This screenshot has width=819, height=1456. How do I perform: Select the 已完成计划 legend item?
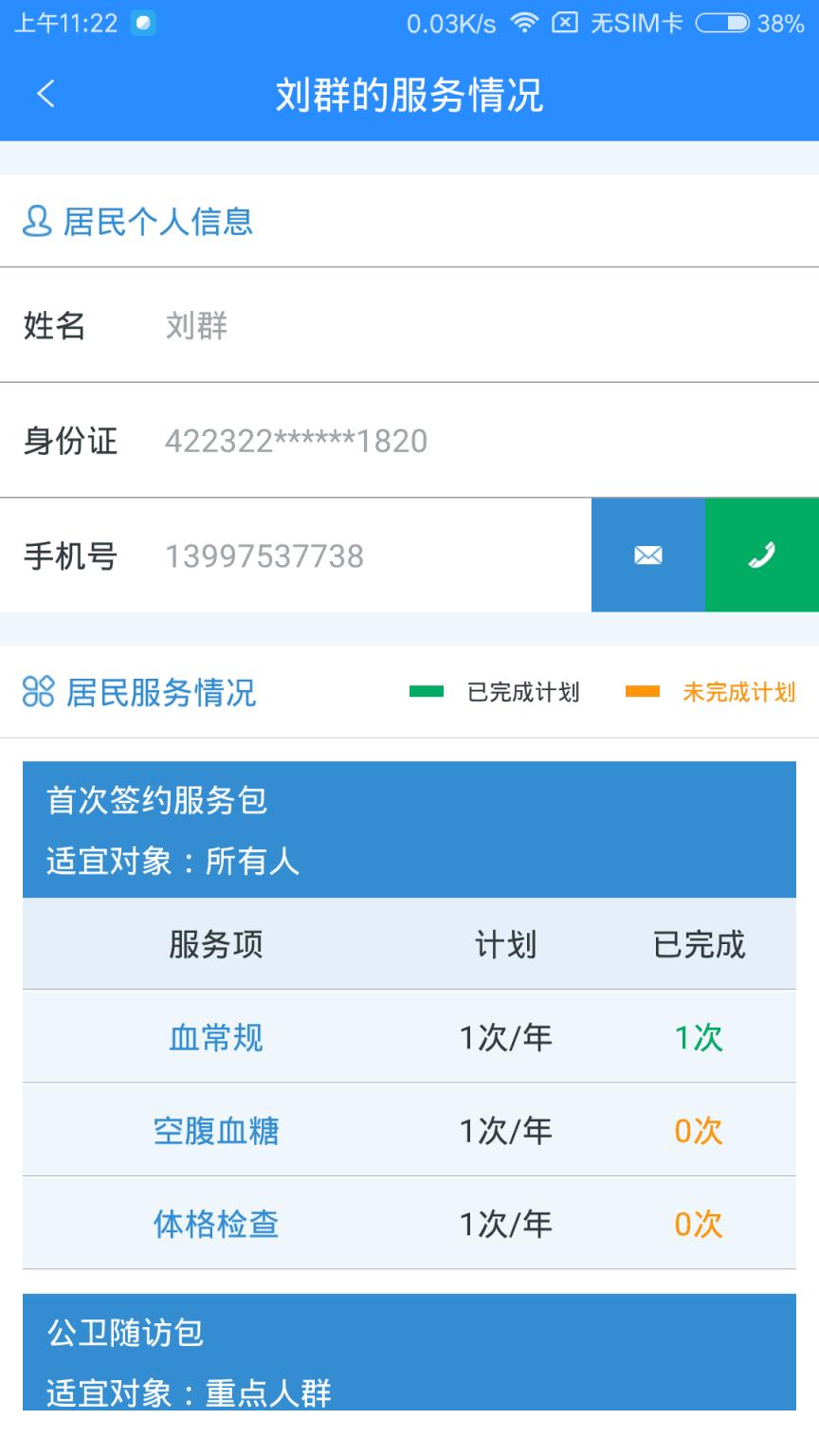pyautogui.click(x=502, y=693)
